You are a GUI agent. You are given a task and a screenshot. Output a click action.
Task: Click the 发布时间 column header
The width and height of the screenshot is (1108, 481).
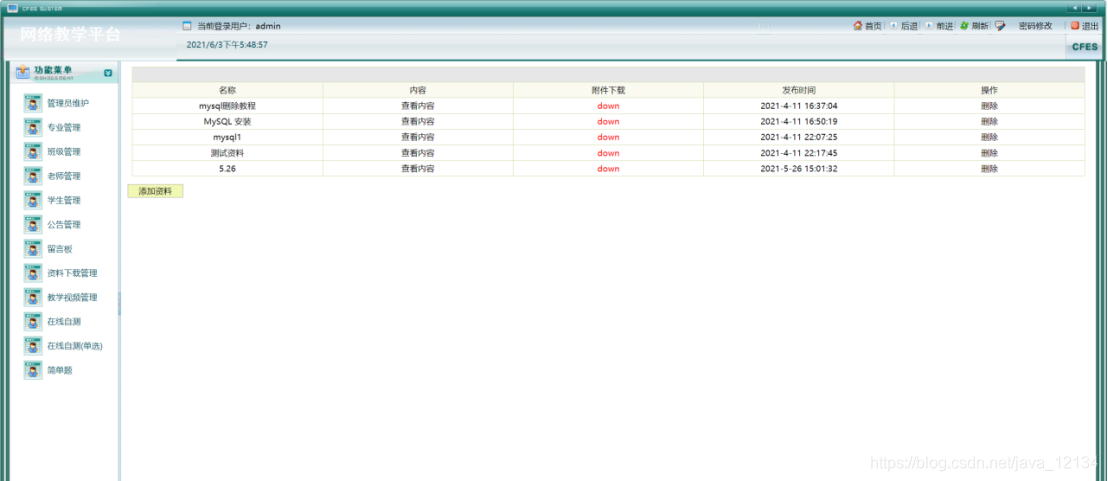click(798, 90)
